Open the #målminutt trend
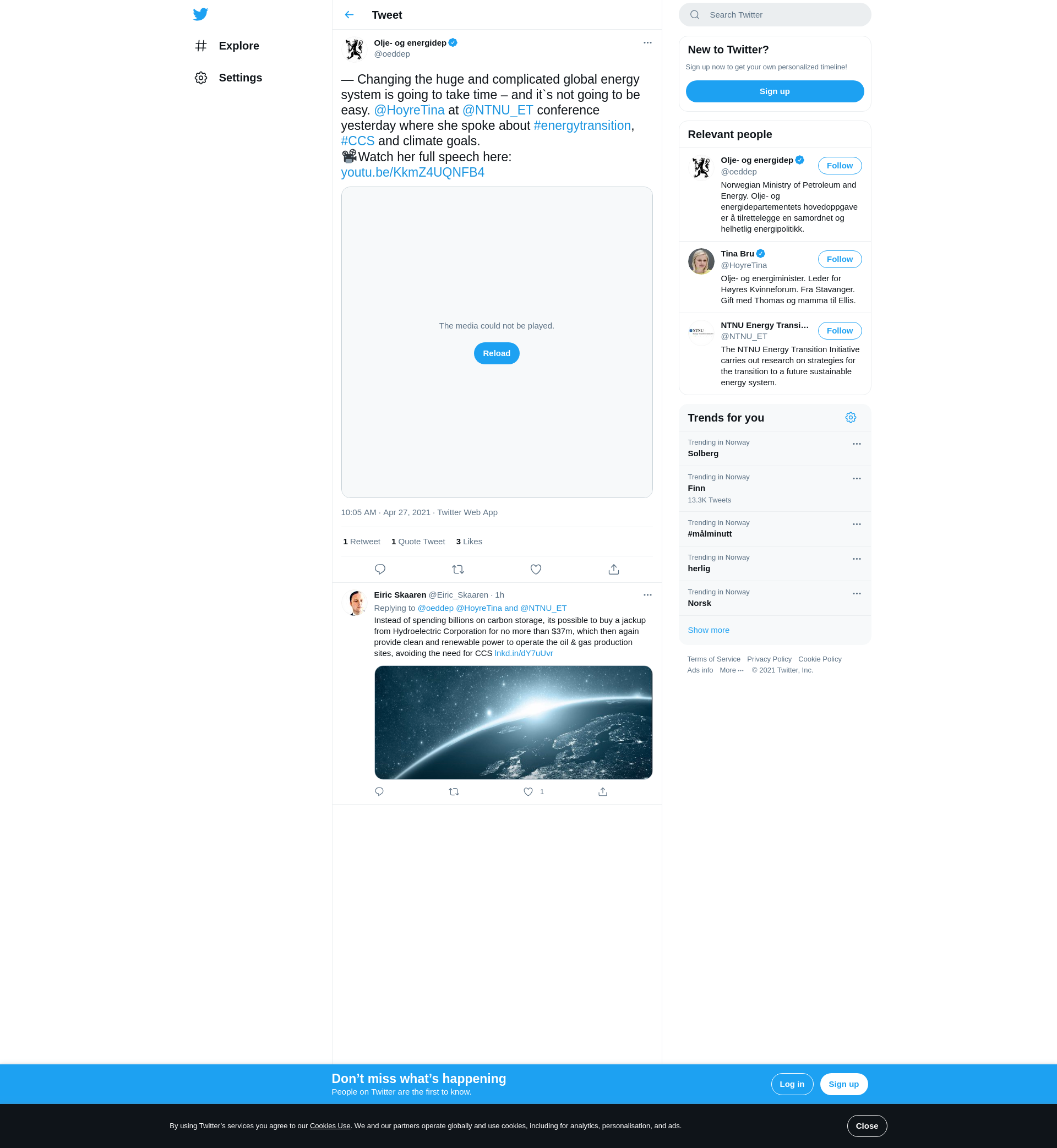 (775, 529)
